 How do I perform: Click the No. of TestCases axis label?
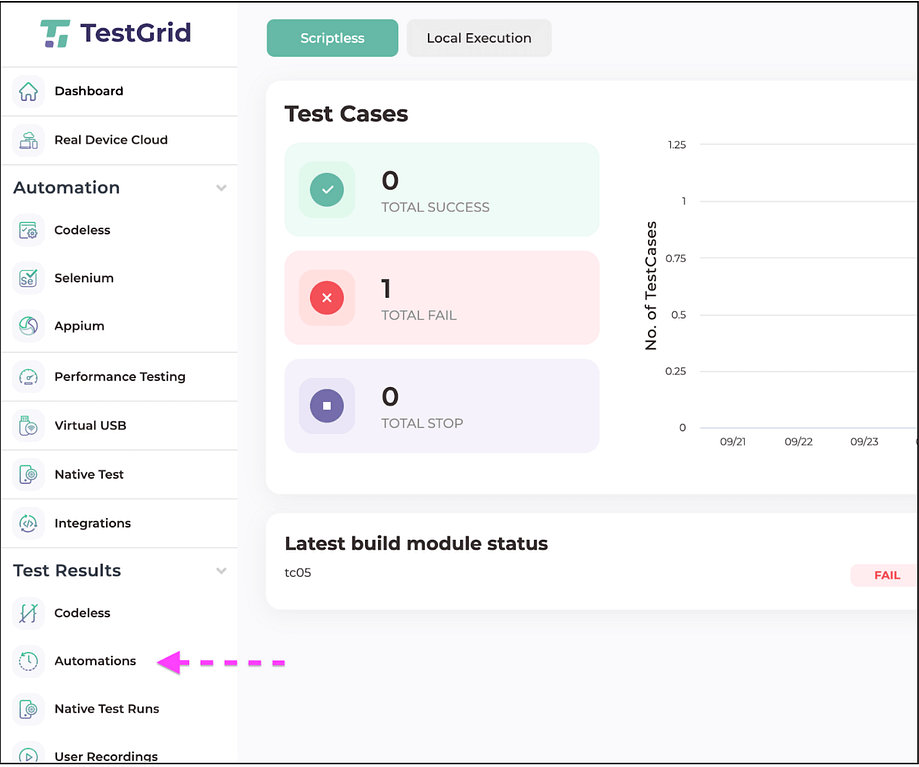coord(651,286)
